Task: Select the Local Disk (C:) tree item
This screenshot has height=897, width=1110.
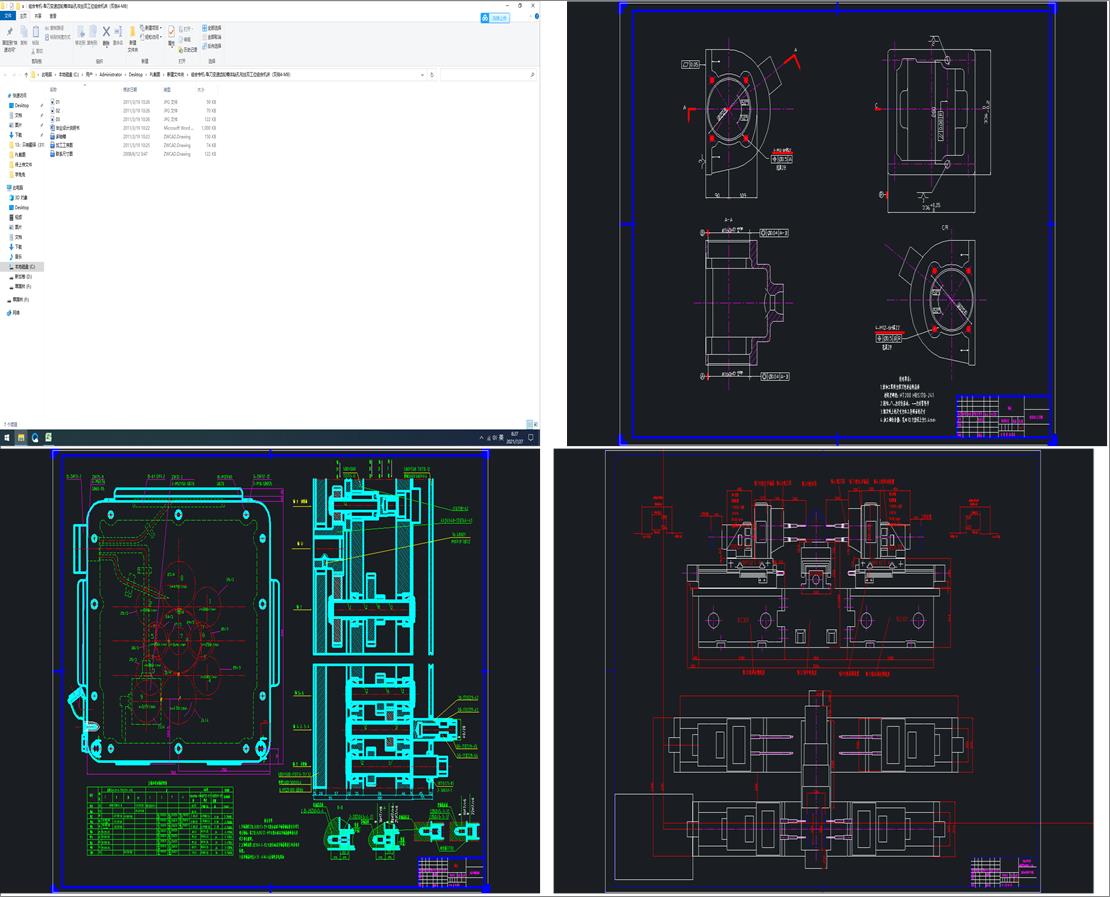Action: click(x=24, y=267)
